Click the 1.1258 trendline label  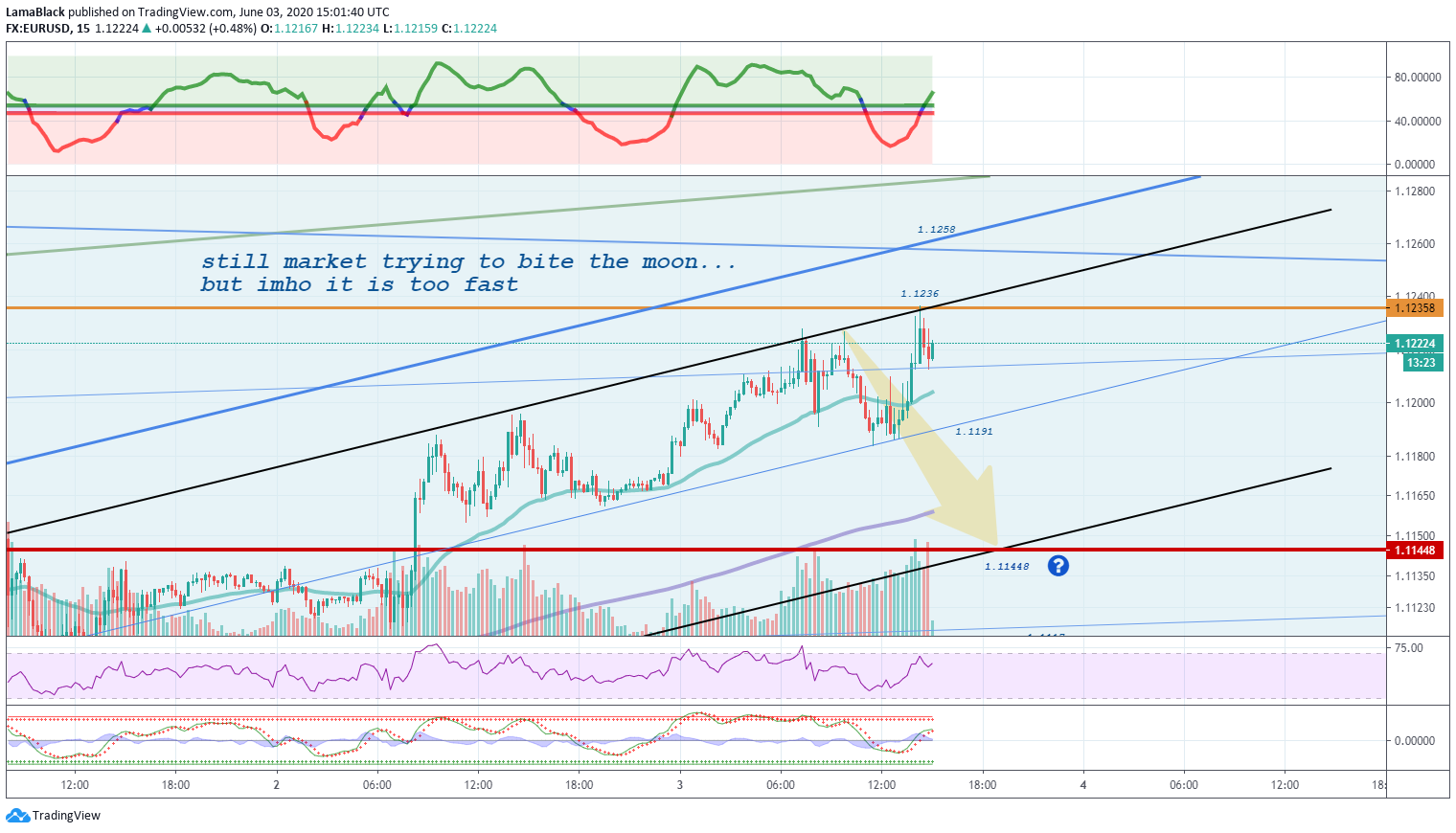[x=936, y=230]
